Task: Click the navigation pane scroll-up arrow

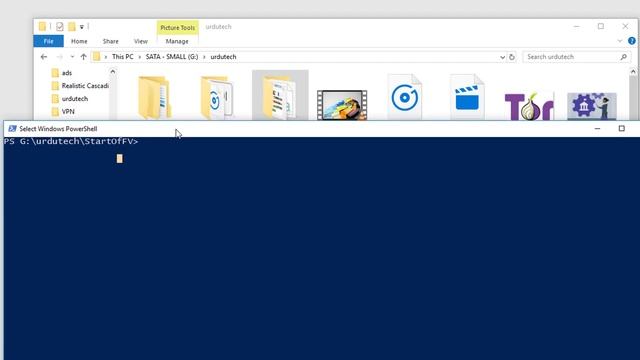Action: click(x=113, y=72)
